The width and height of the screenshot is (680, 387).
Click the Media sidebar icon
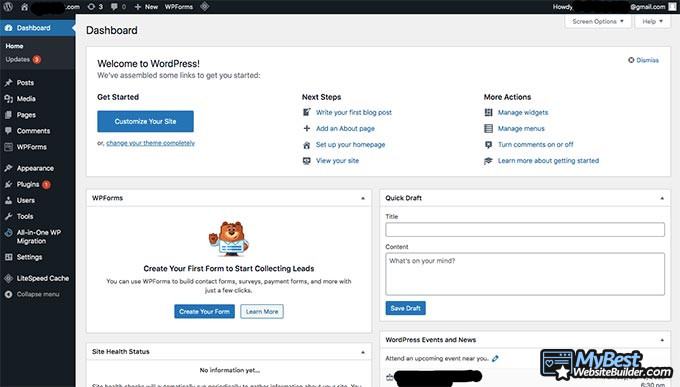[x=8, y=98]
